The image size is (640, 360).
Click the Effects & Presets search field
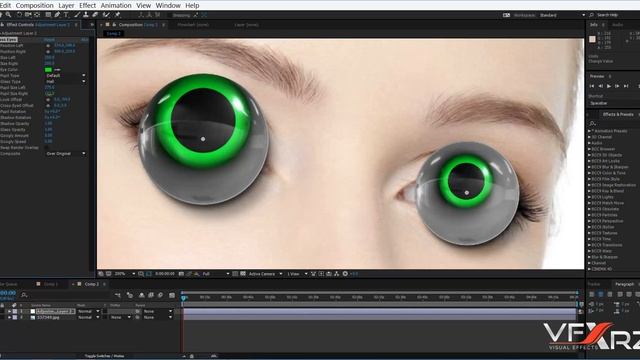coord(614,123)
